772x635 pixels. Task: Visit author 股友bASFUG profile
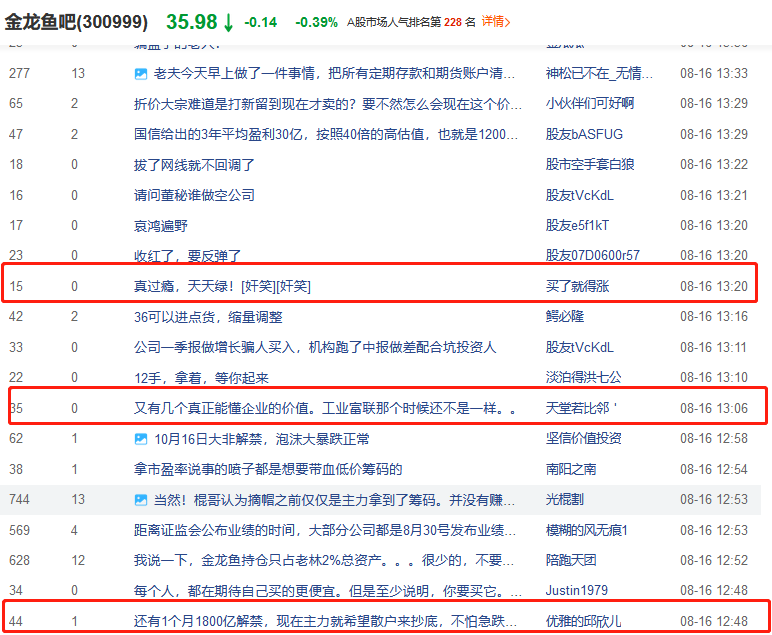(x=584, y=134)
